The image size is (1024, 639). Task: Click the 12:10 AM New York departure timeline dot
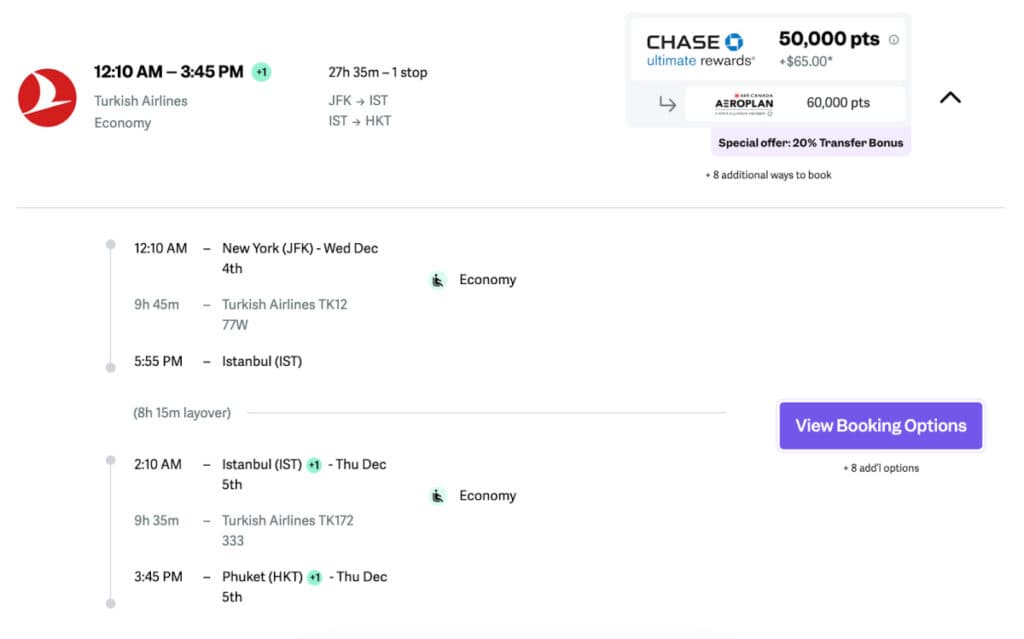(111, 244)
